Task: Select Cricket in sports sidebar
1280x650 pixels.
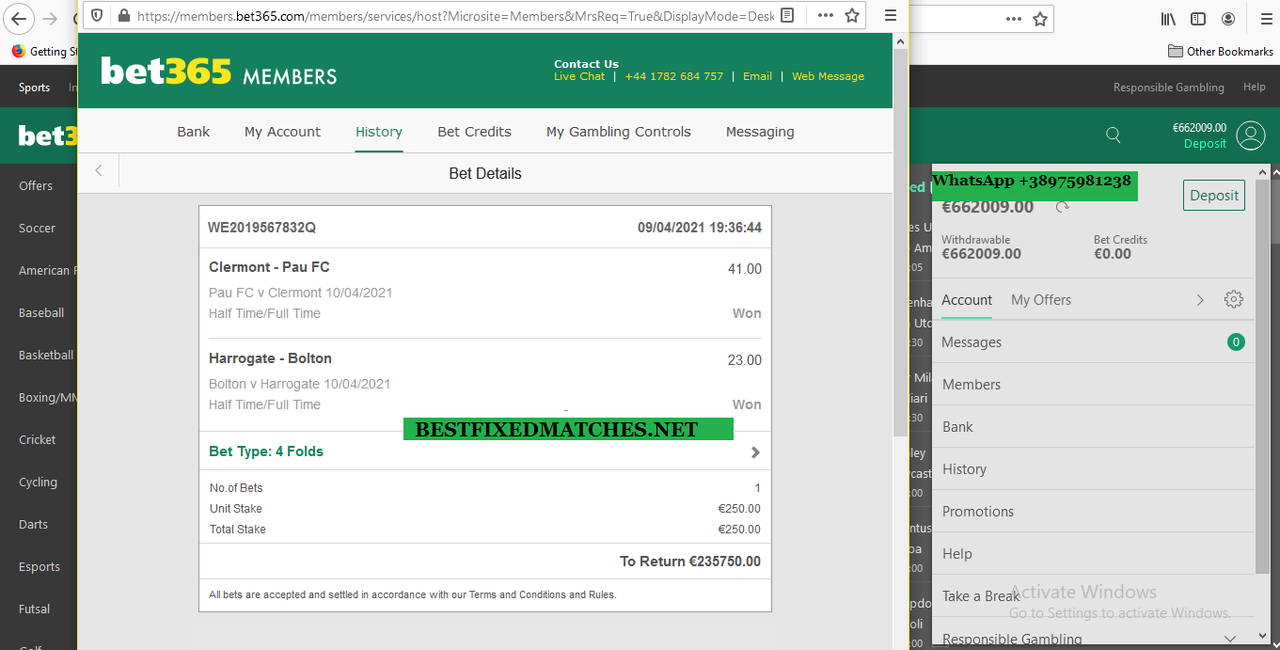Action: [x=37, y=440]
